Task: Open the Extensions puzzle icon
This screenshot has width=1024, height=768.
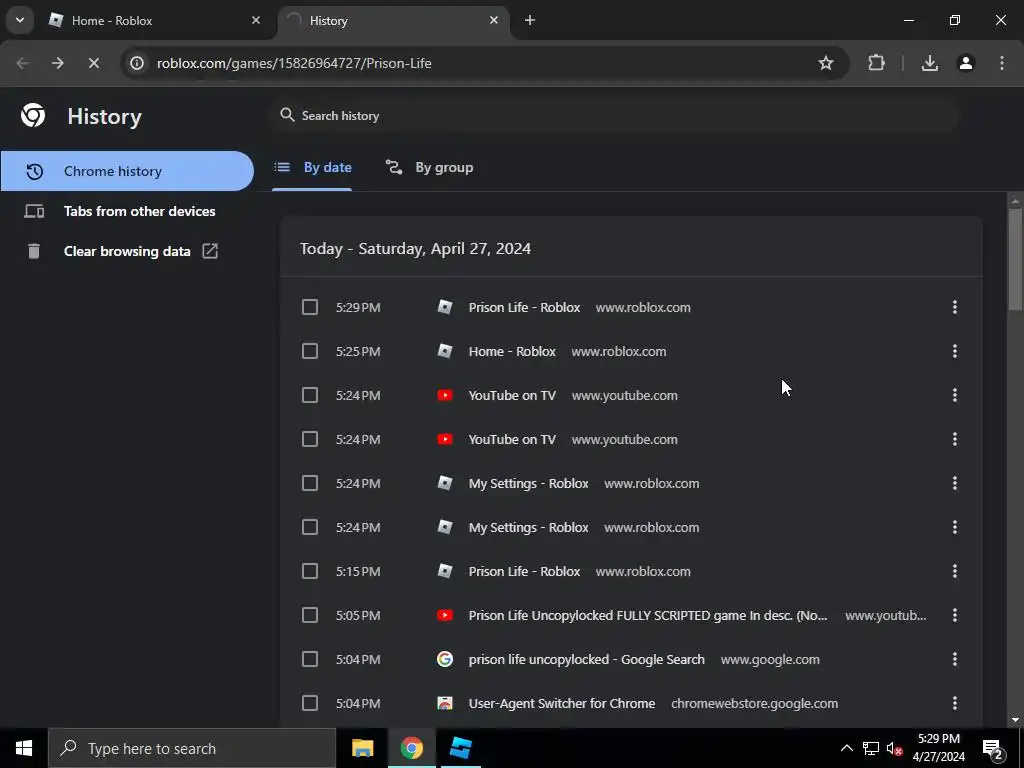Action: [876, 63]
